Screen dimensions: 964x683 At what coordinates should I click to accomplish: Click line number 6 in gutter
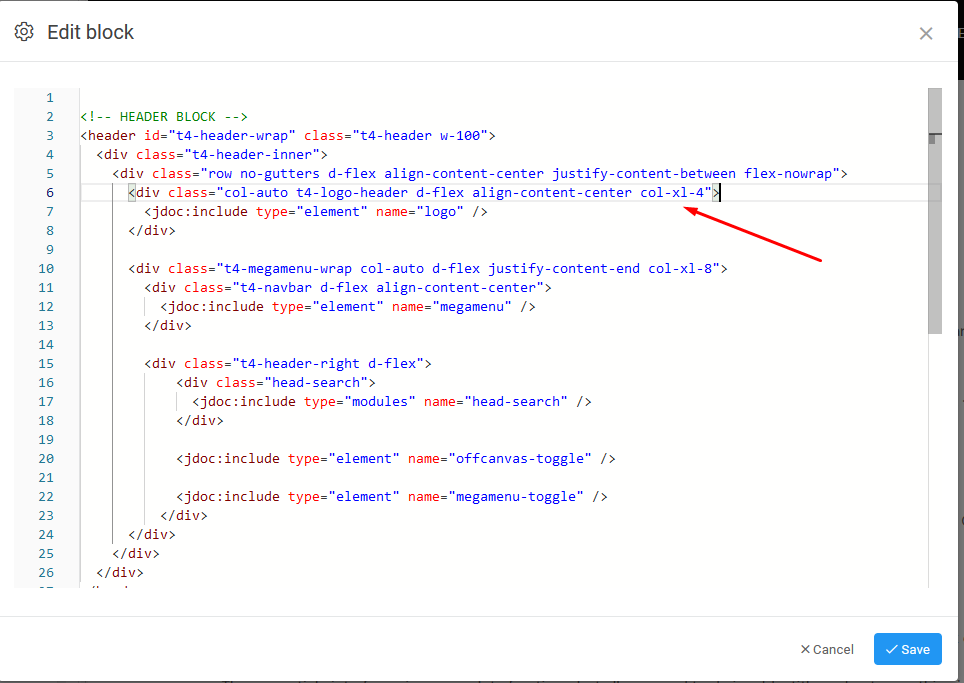[x=50, y=192]
